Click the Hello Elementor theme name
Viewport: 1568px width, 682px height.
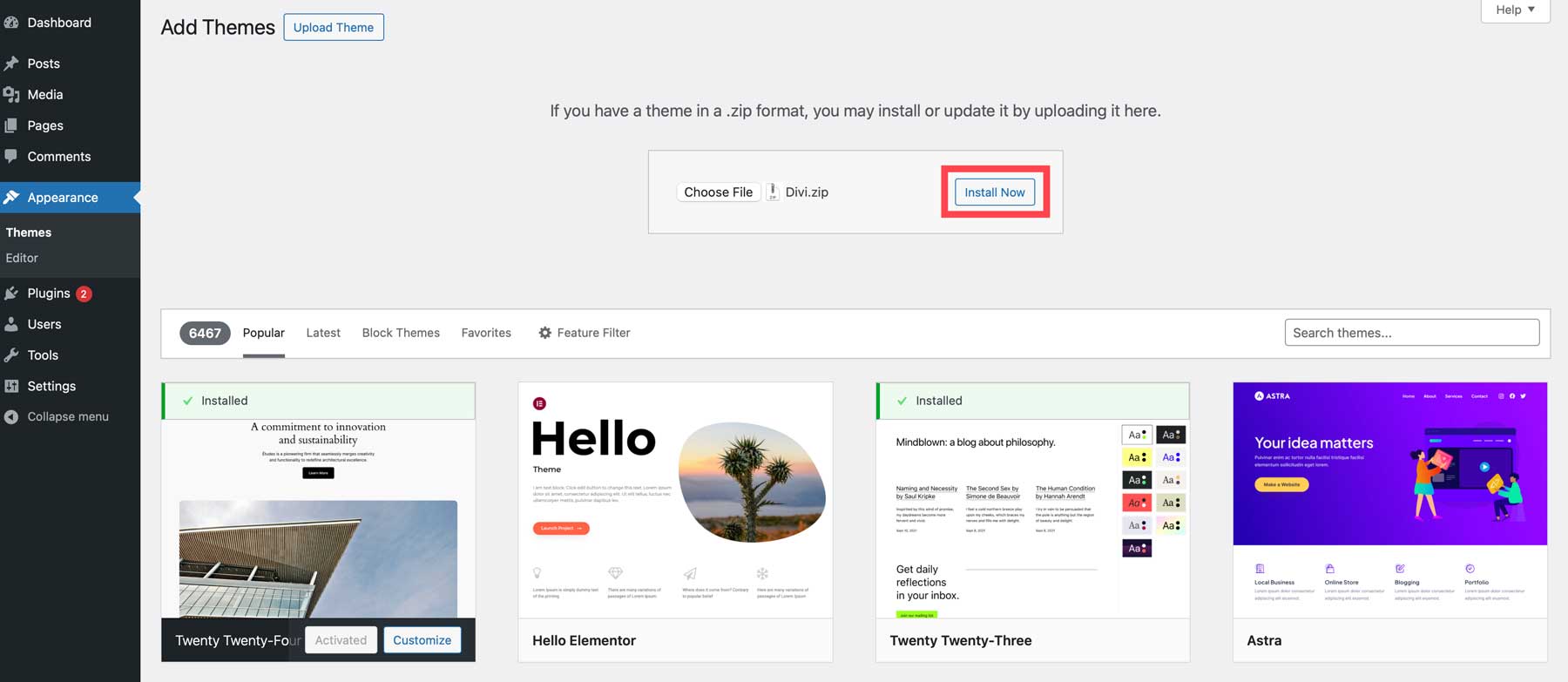585,640
